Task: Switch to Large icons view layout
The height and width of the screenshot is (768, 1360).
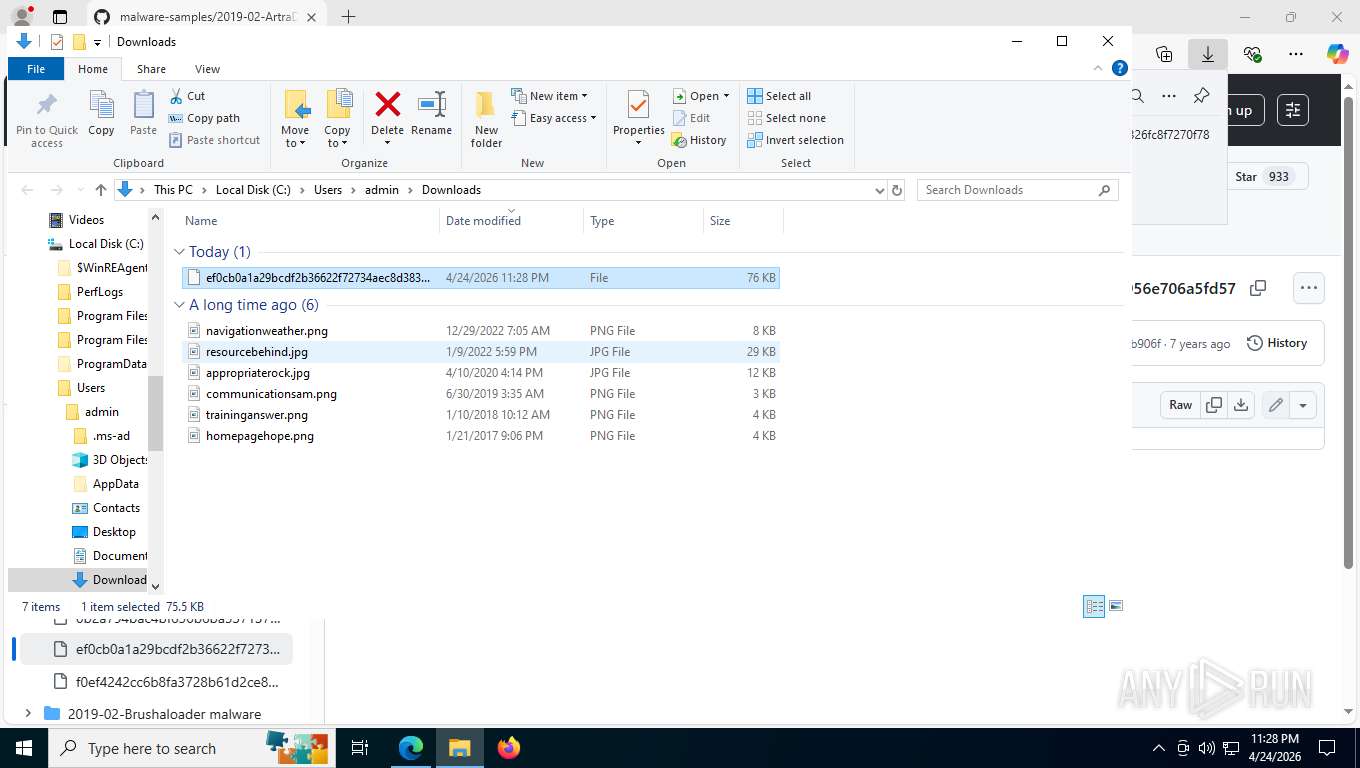Action: click(1116, 606)
